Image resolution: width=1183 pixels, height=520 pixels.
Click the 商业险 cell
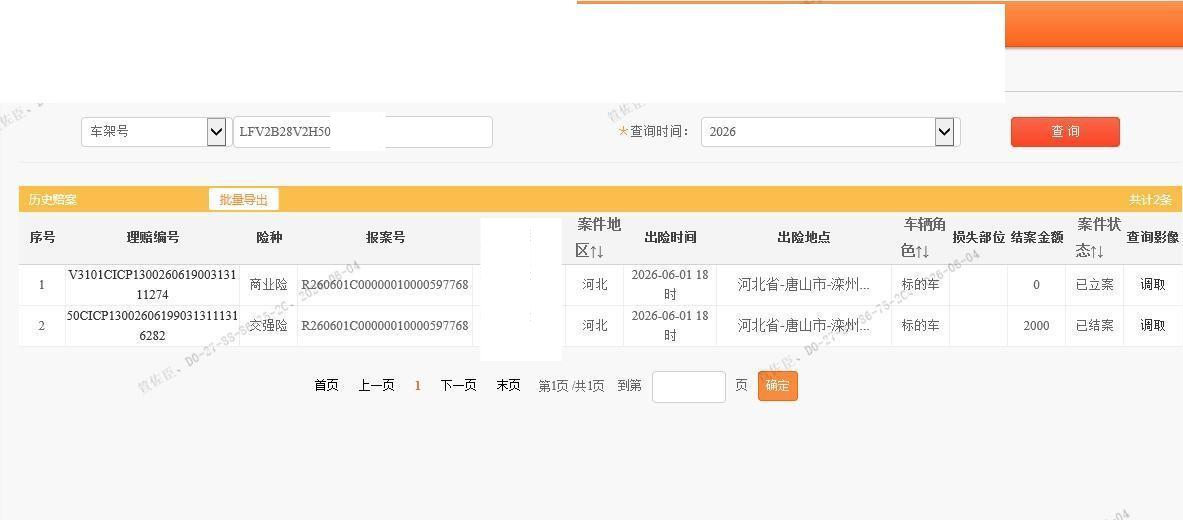pyautogui.click(x=269, y=285)
